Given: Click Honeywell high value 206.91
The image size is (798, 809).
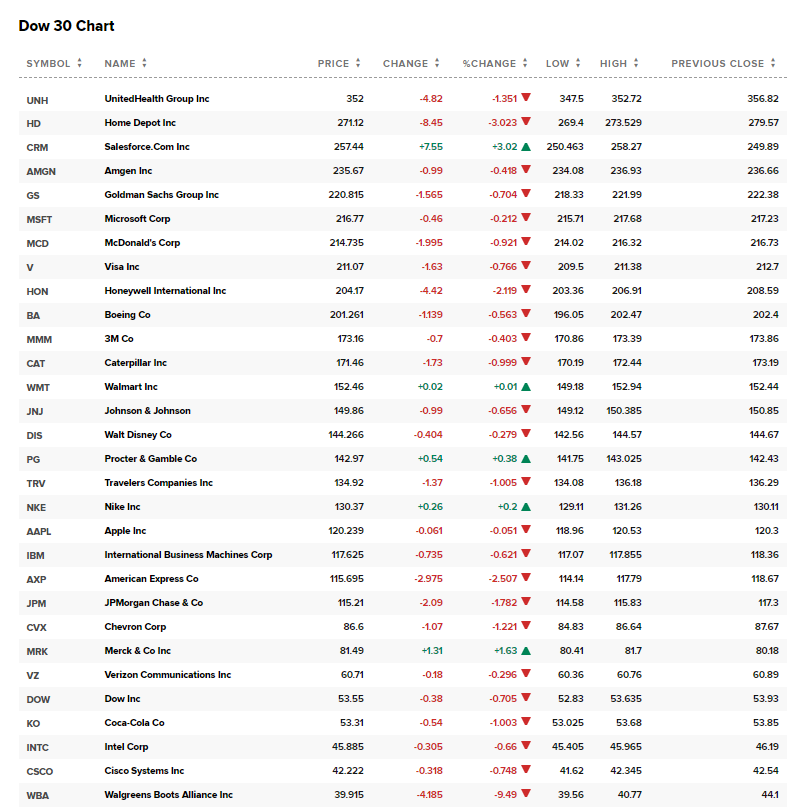Looking at the screenshot, I should [x=627, y=290].
